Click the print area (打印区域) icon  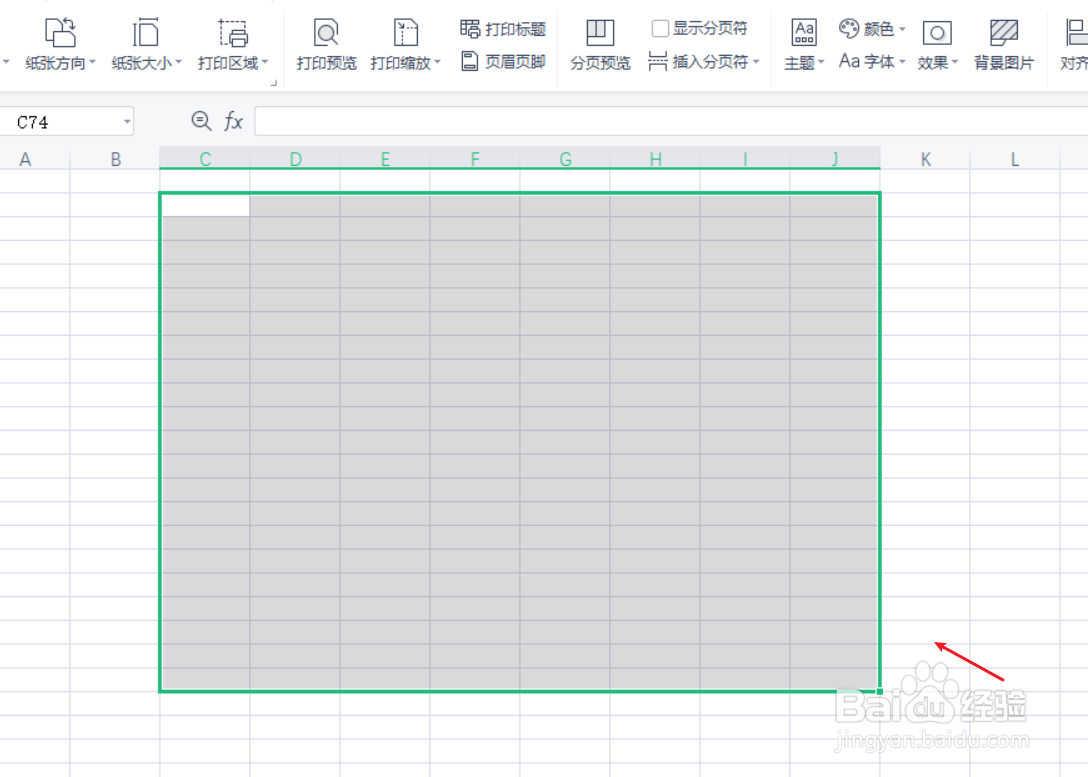[232, 33]
